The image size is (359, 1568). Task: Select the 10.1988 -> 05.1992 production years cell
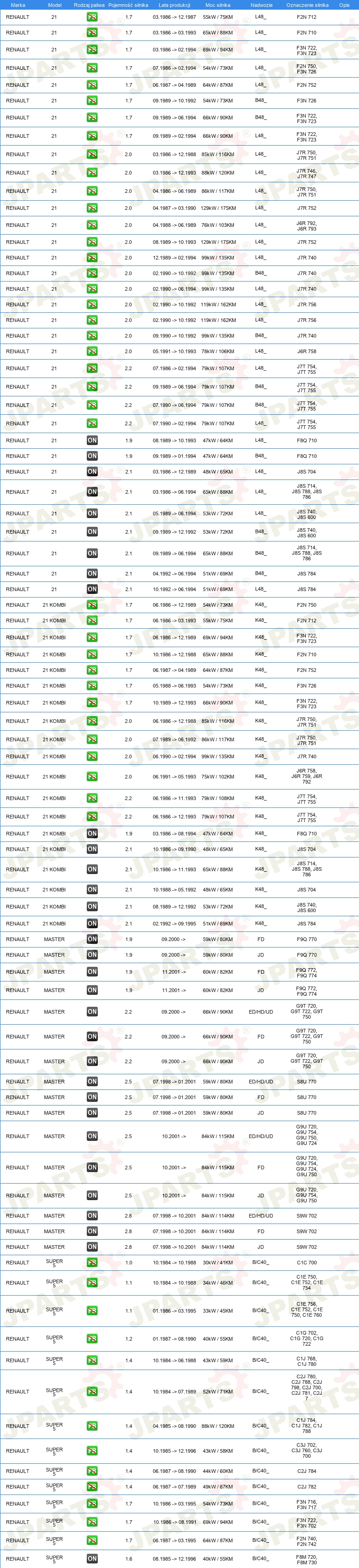[x=174, y=889]
